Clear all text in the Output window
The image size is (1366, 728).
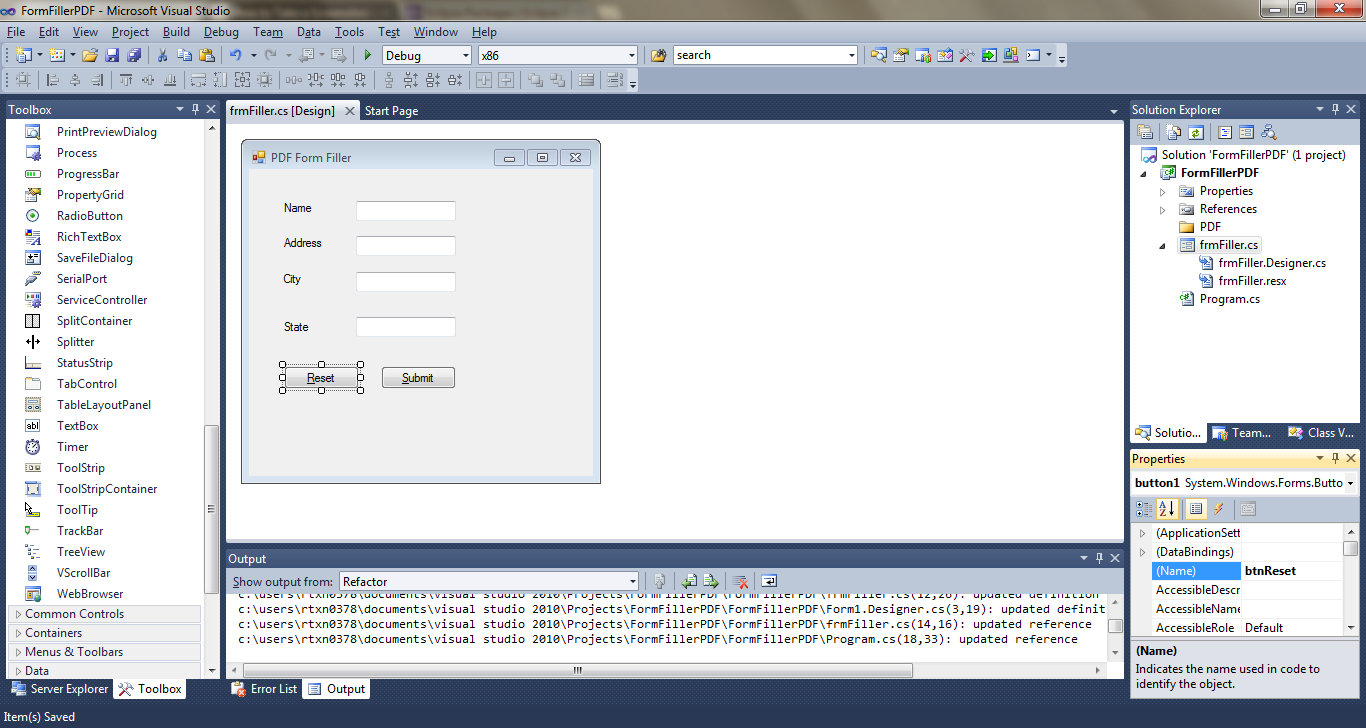point(740,580)
